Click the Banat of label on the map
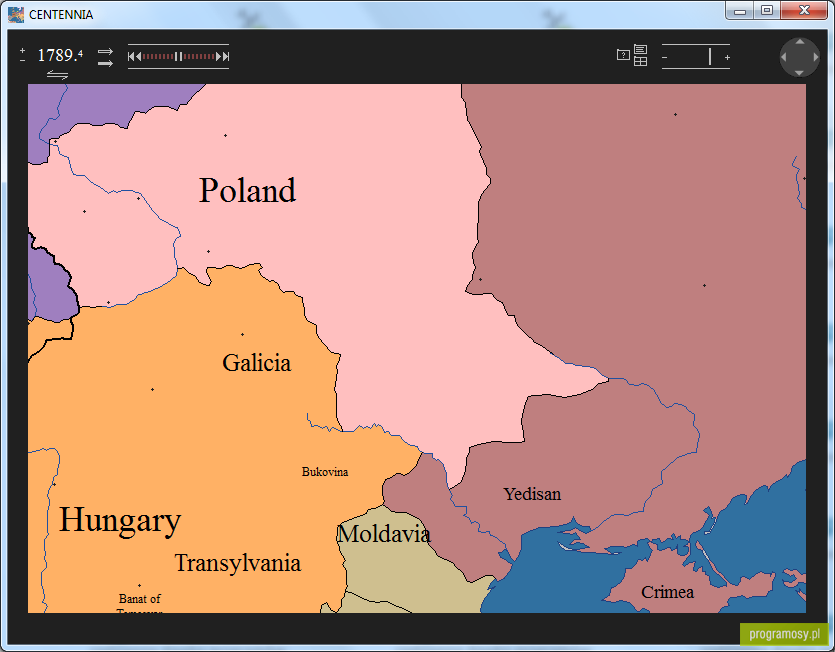Image resolution: width=835 pixels, height=652 pixels. [140, 599]
